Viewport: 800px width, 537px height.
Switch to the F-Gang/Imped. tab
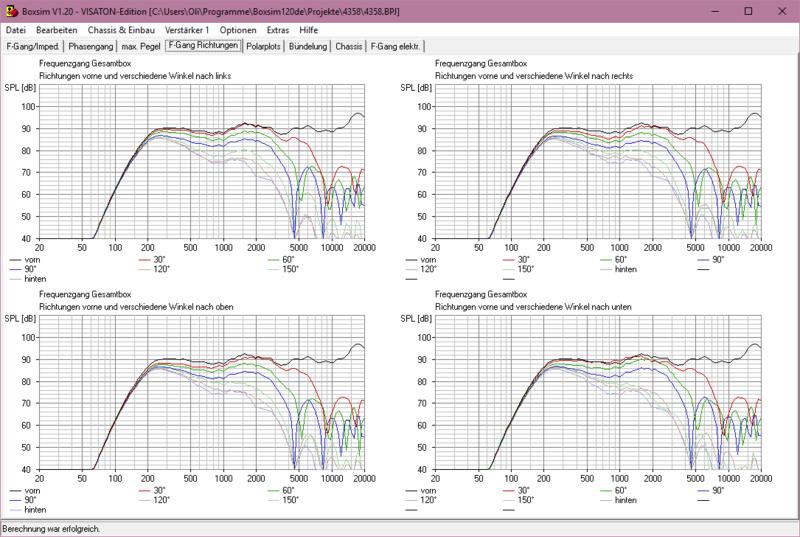[33, 46]
